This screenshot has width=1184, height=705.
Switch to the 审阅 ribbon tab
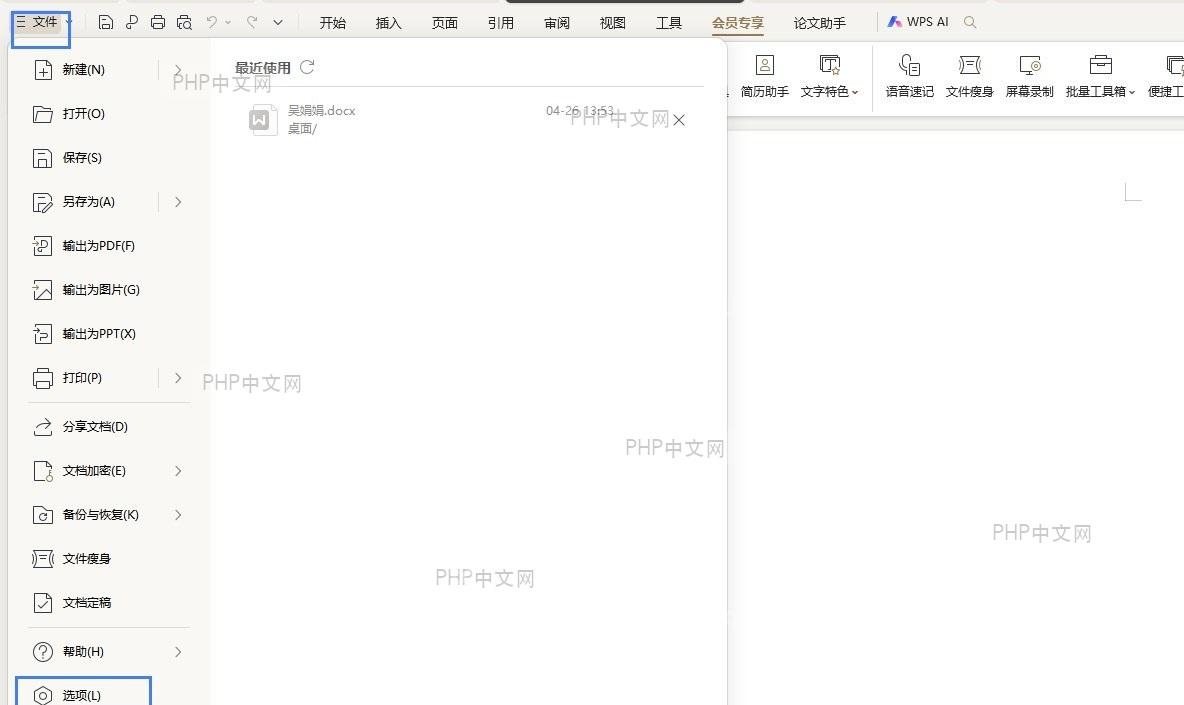(x=557, y=23)
